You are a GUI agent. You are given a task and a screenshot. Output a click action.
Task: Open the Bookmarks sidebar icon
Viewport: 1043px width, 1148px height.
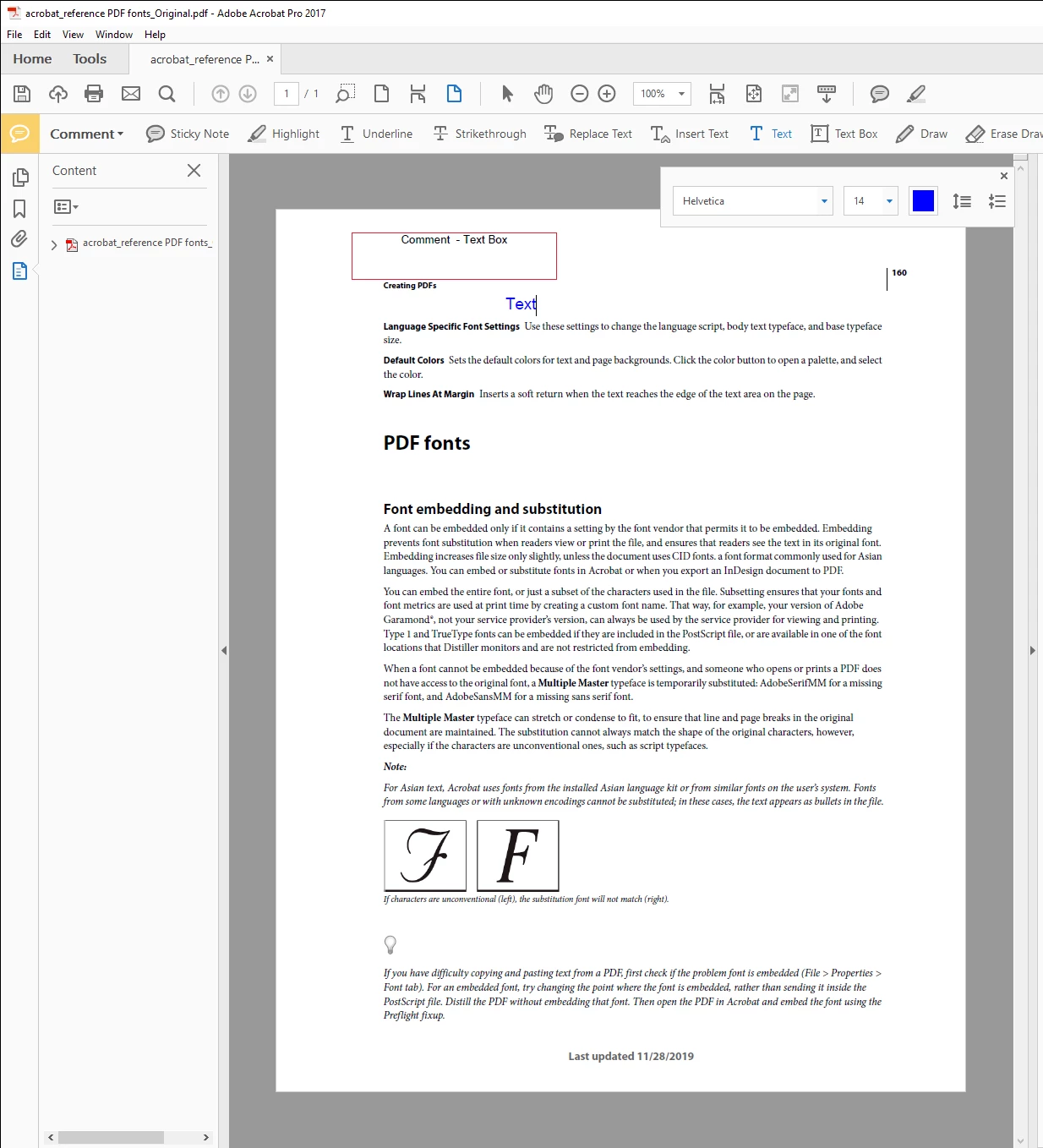tap(19, 209)
